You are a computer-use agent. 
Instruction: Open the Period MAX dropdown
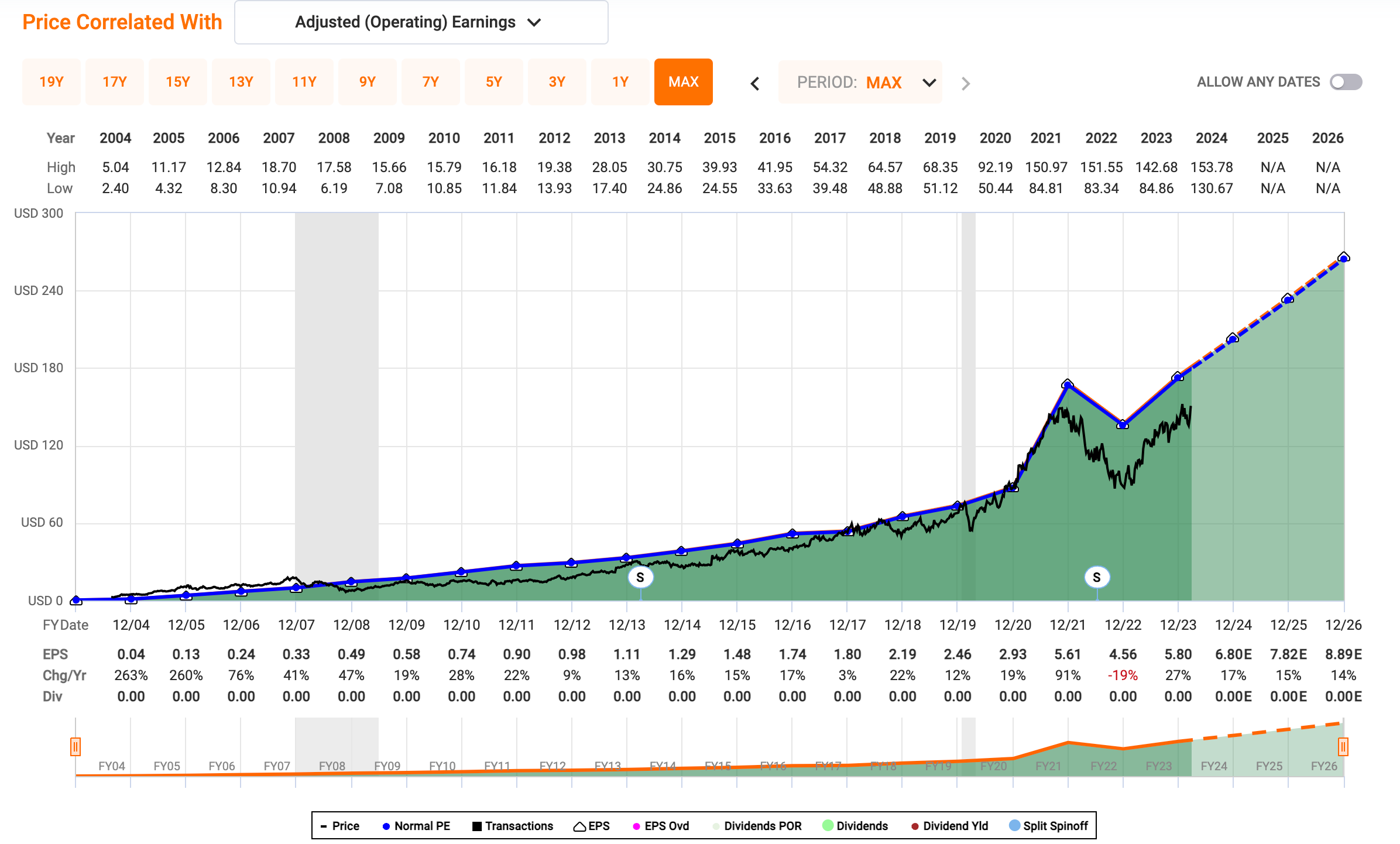860,83
